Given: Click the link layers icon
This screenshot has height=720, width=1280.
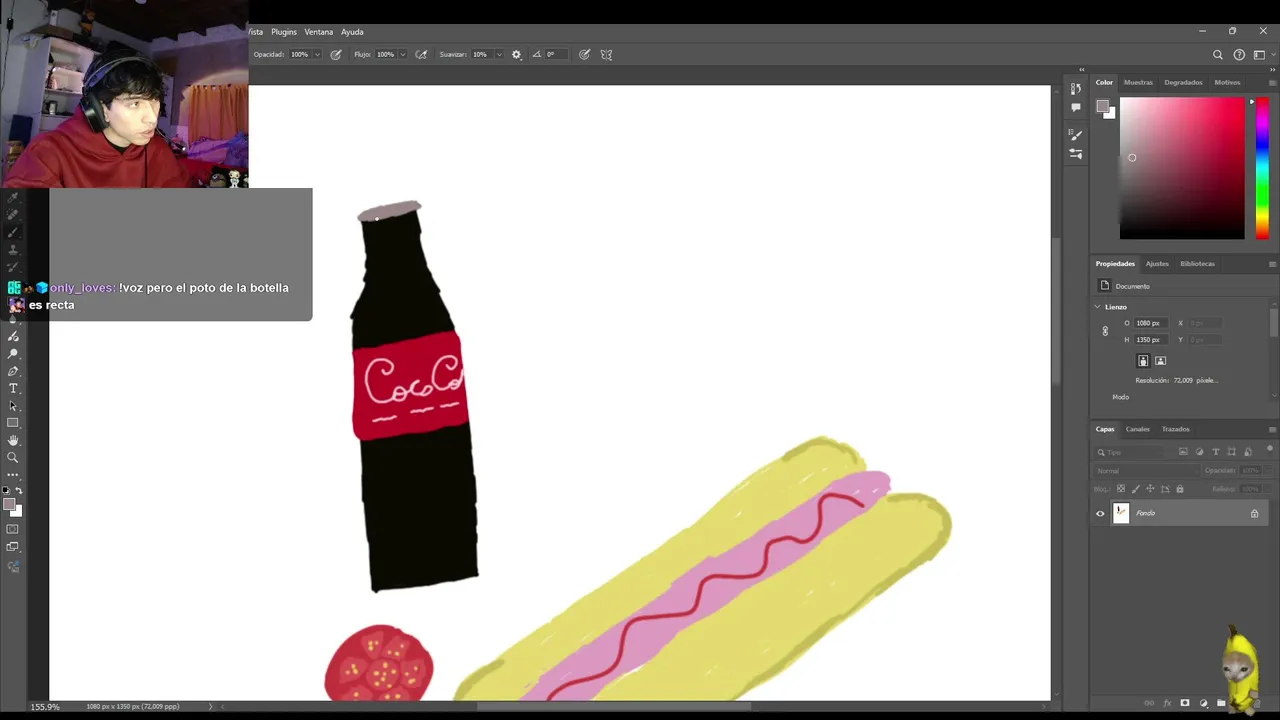Looking at the screenshot, I should point(1149,703).
